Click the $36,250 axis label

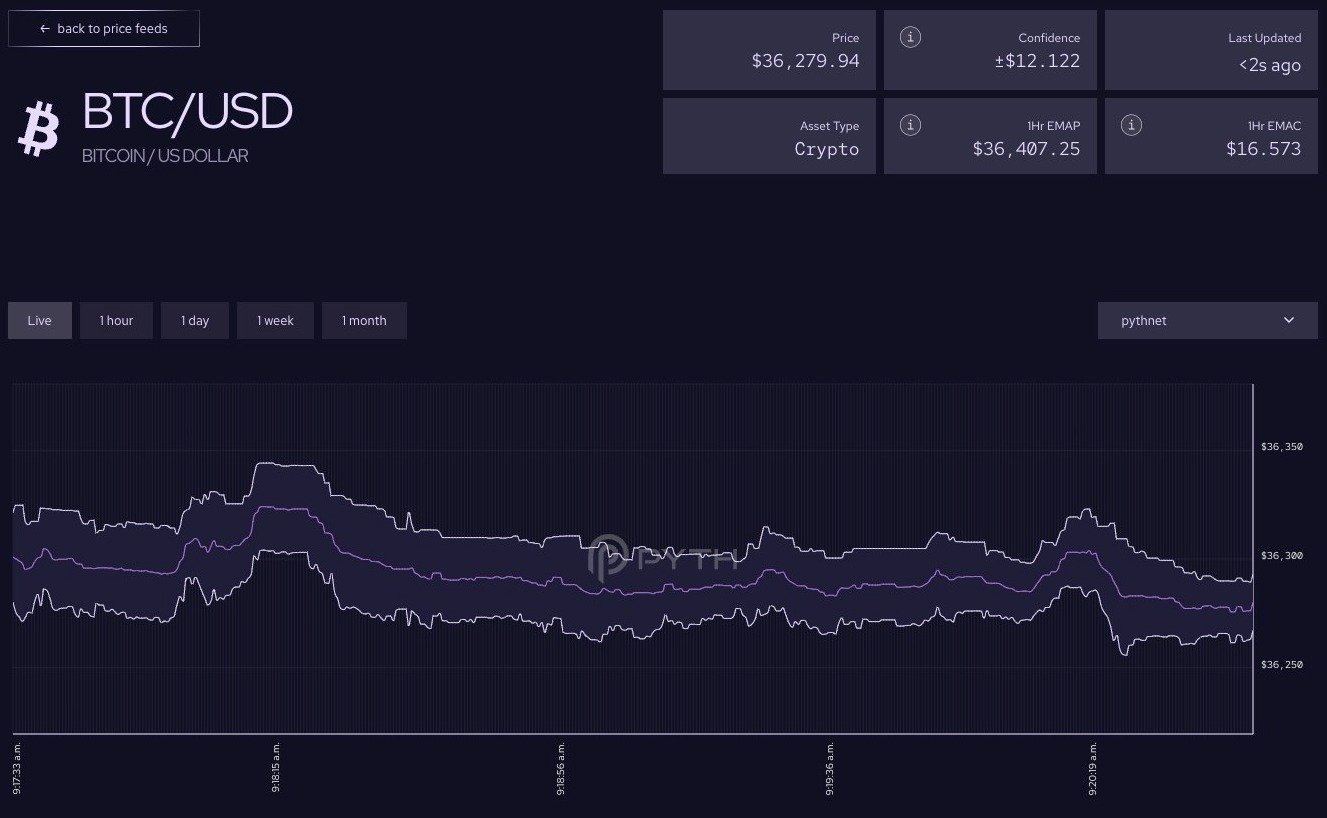click(x=1282, y=664)
